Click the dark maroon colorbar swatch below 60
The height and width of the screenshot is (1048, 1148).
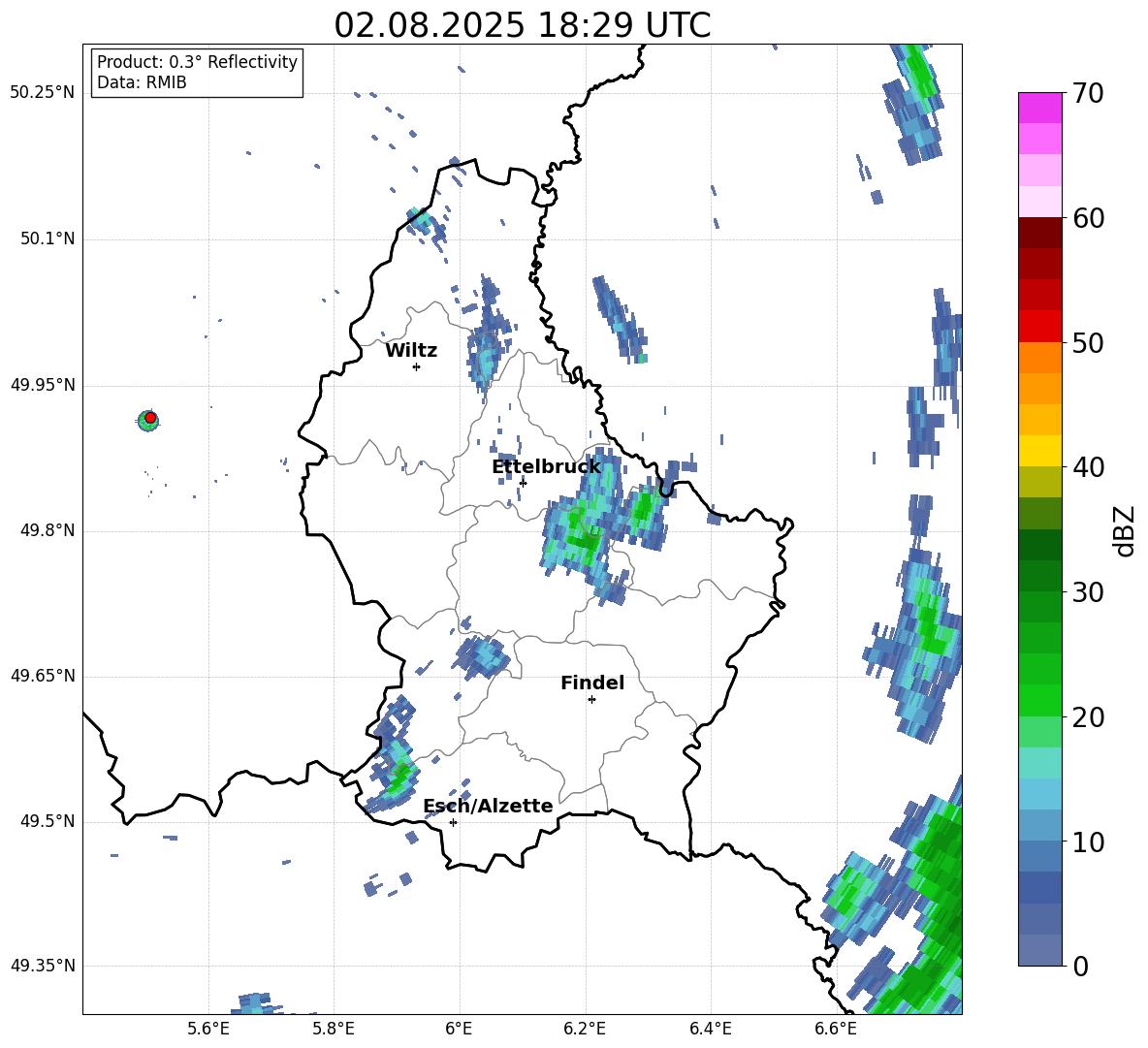point(1039,233)
